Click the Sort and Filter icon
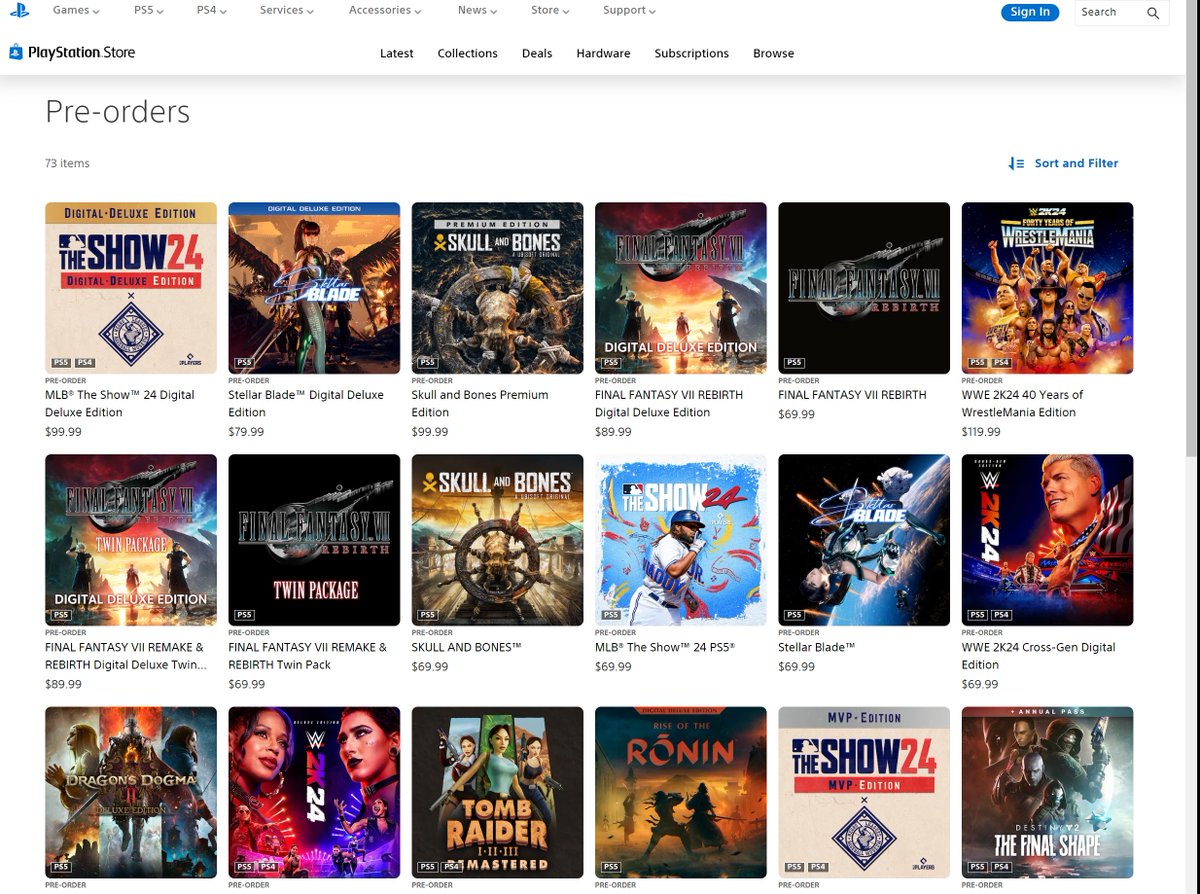 pos(1016,163)
